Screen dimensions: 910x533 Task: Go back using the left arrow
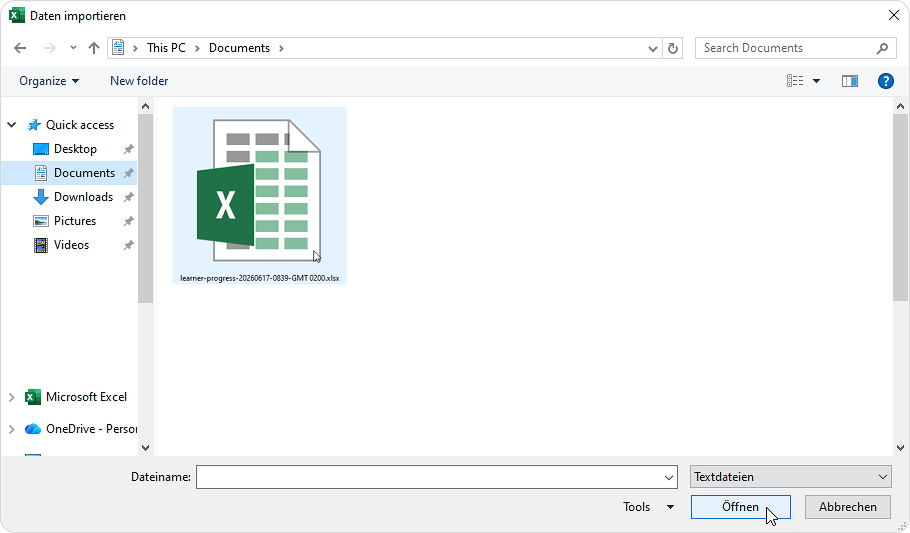(20, 48)
